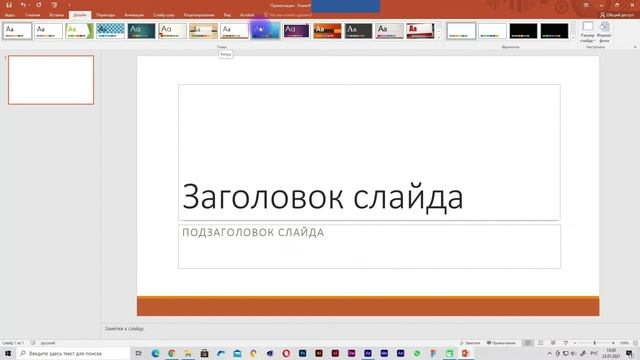Choose the last black variant swatch

click(554, 31)
